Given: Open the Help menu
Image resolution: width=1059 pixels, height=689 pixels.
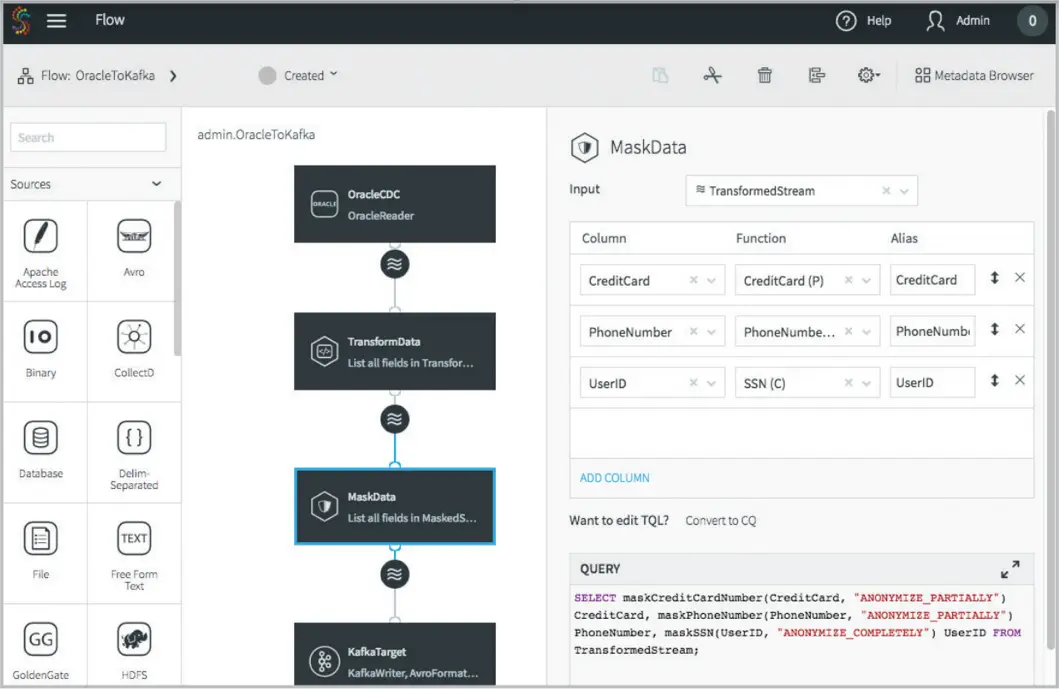Looking at the screenshot, I should (864, 21).
